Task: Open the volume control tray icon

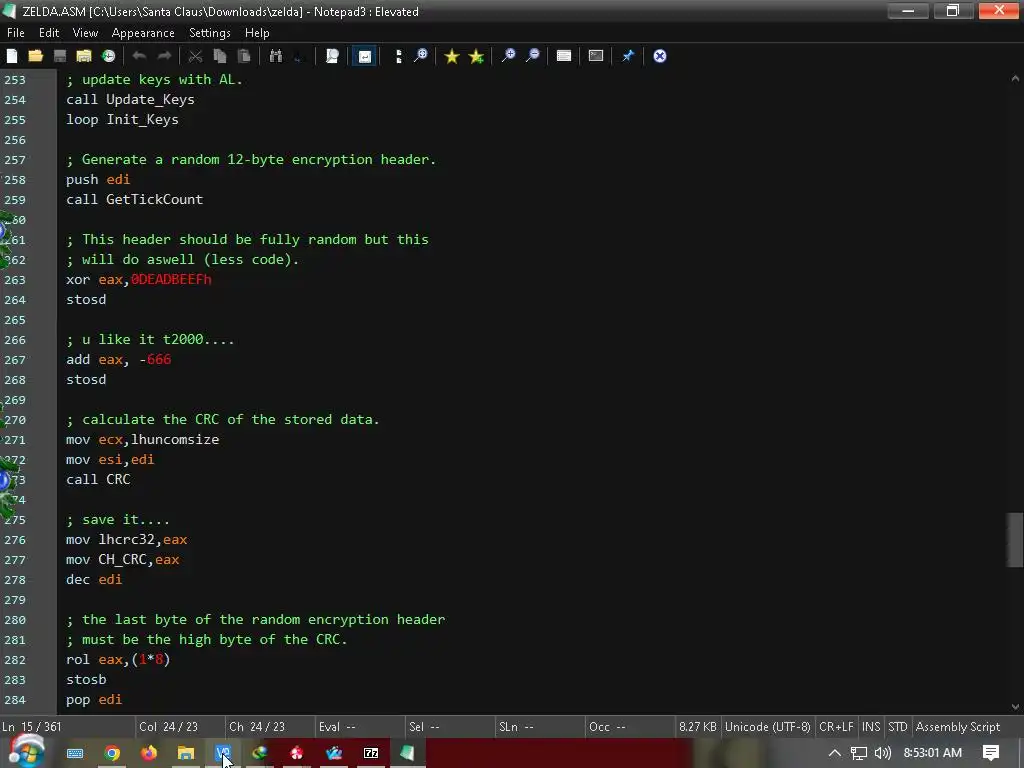Action: point(882,753)
